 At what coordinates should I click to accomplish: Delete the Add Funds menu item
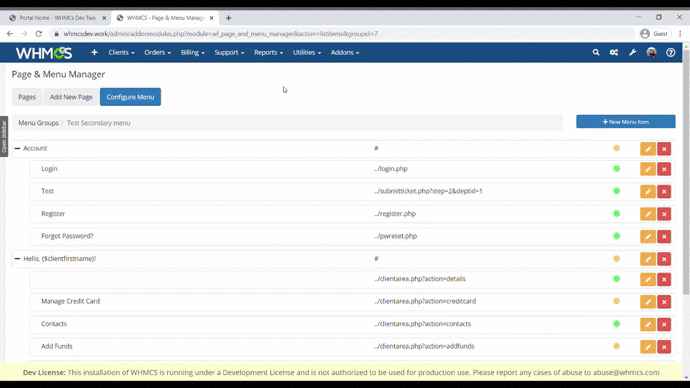point(664,347)
